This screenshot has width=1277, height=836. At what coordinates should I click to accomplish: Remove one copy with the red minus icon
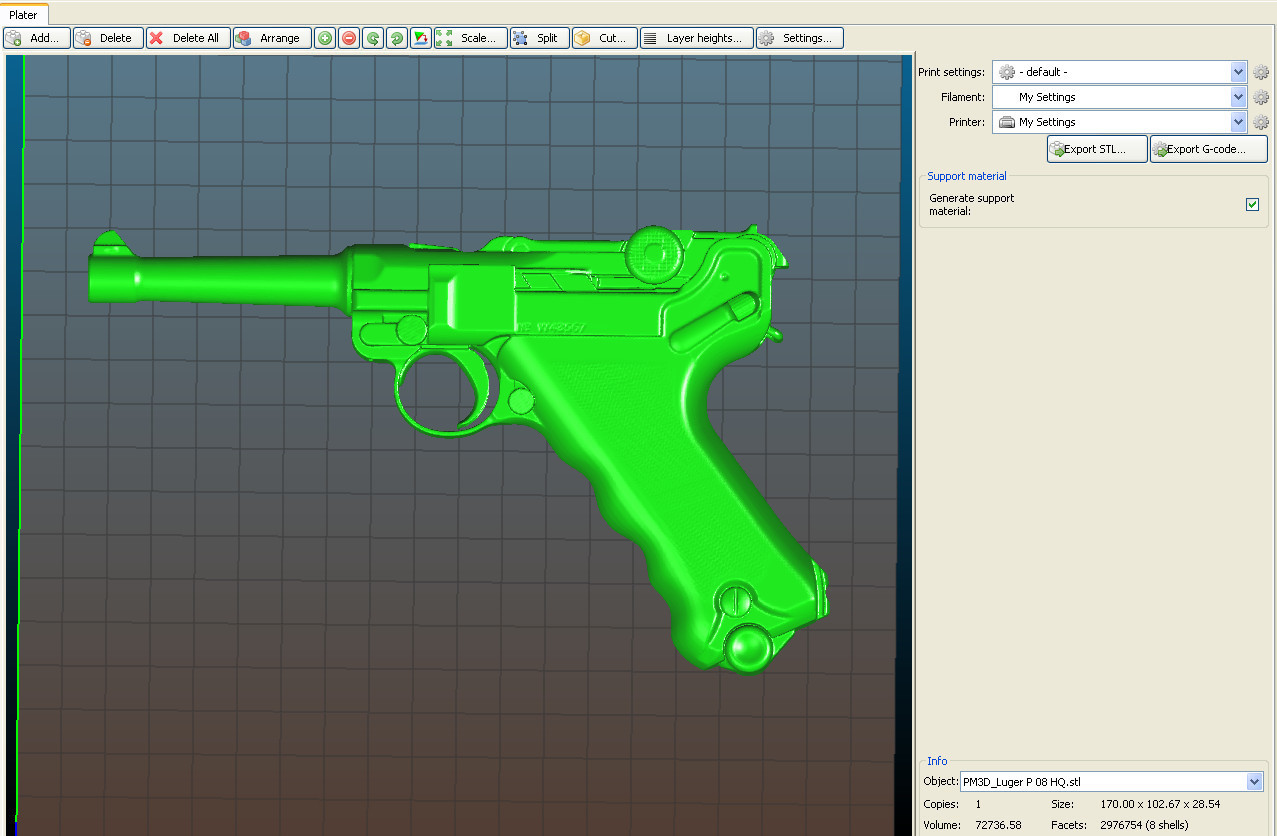pyautogui.click(x=349, y=38)
